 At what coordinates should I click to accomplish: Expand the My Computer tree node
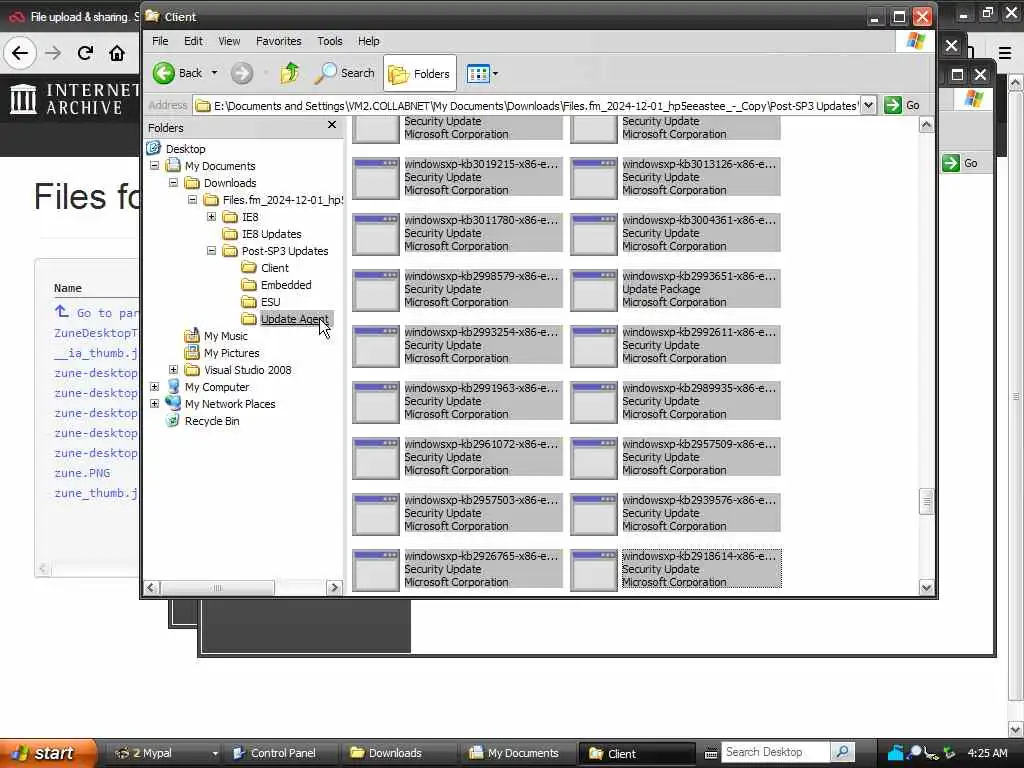tap(155, 387)
